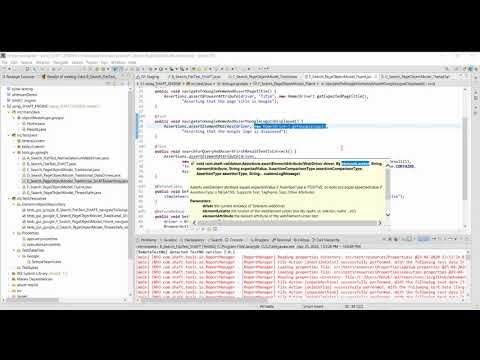
Task: Open the File menu
Action: 4,62
